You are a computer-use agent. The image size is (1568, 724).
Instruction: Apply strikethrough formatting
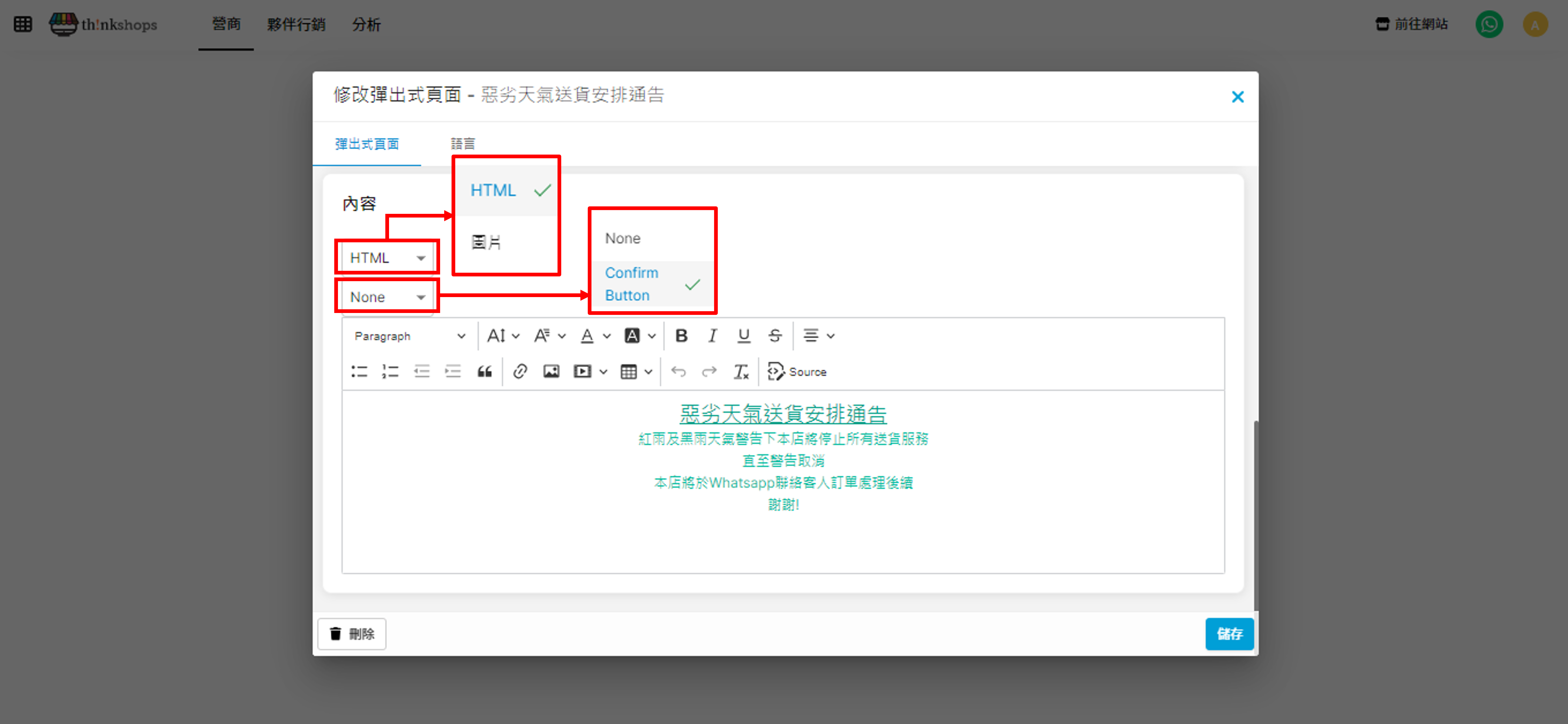pyautogui.click(x=774, y=336)
